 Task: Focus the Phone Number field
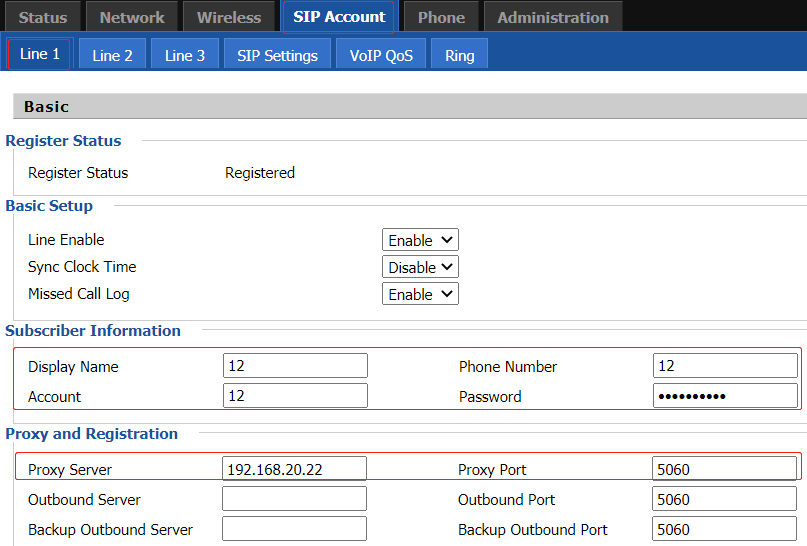click(x=725, y=366)
